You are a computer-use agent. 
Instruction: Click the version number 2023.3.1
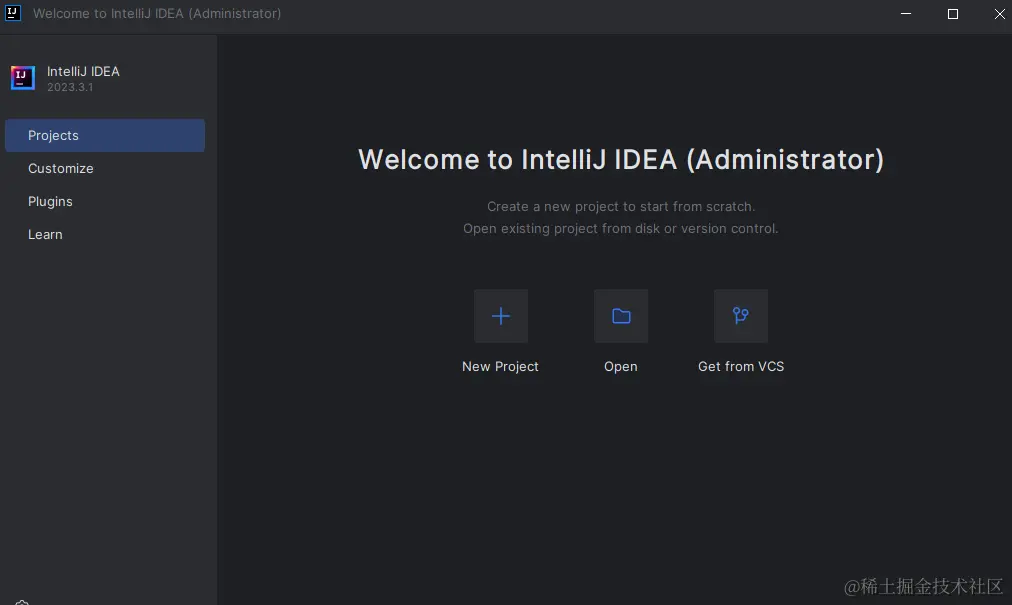[x=70, y=87]
